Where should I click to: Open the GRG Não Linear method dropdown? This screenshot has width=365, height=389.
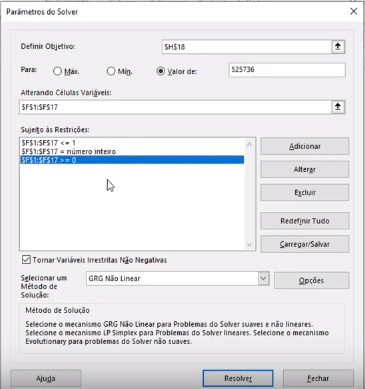(263, 278)
